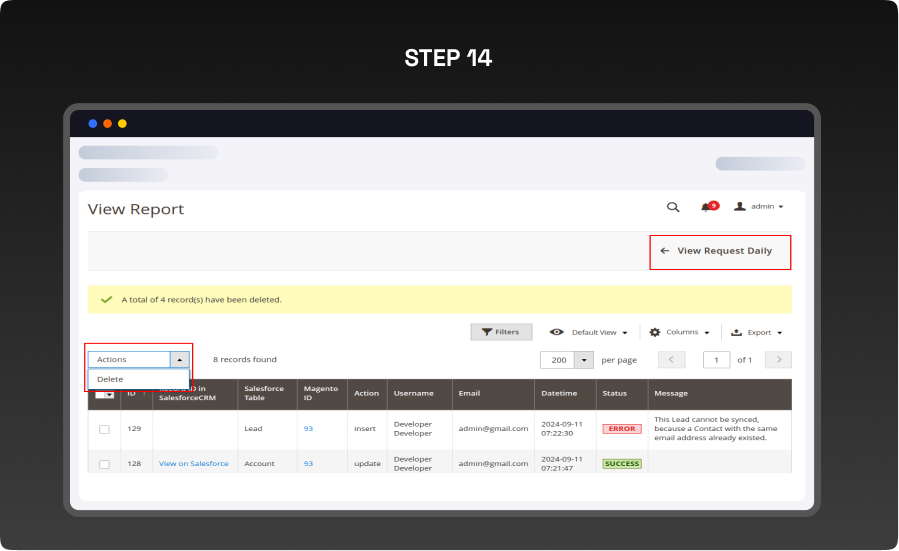Click the Filters button
899x551 pixels.
pos(501,332)
